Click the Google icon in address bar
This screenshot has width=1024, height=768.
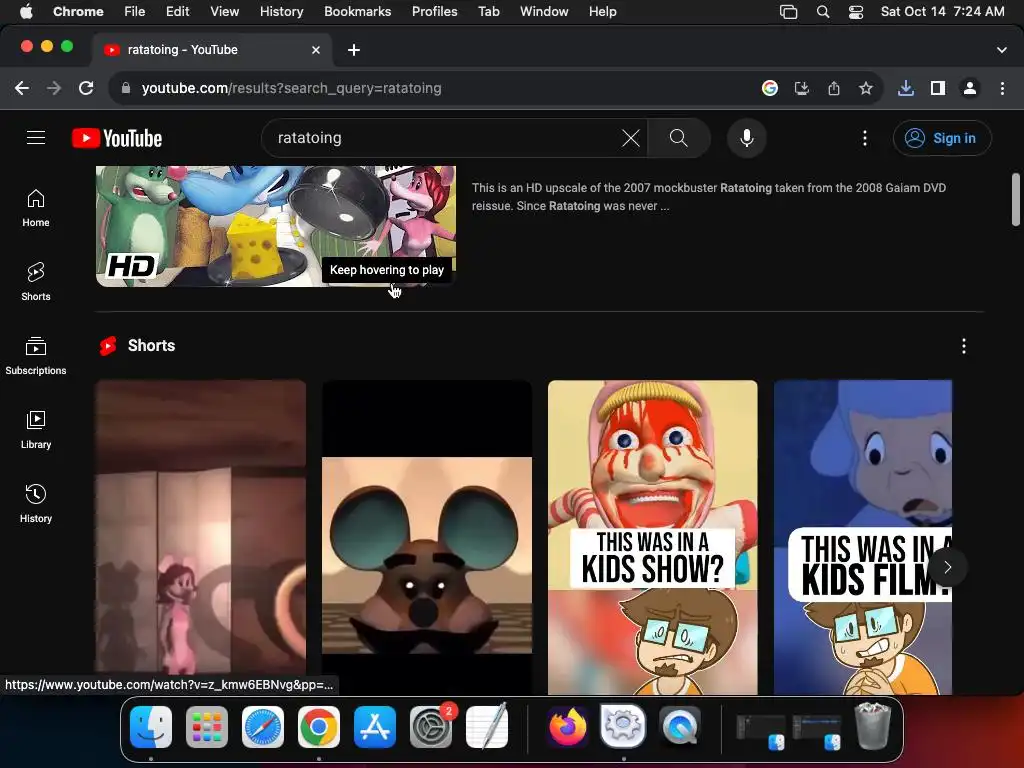[x=770, y=88]
